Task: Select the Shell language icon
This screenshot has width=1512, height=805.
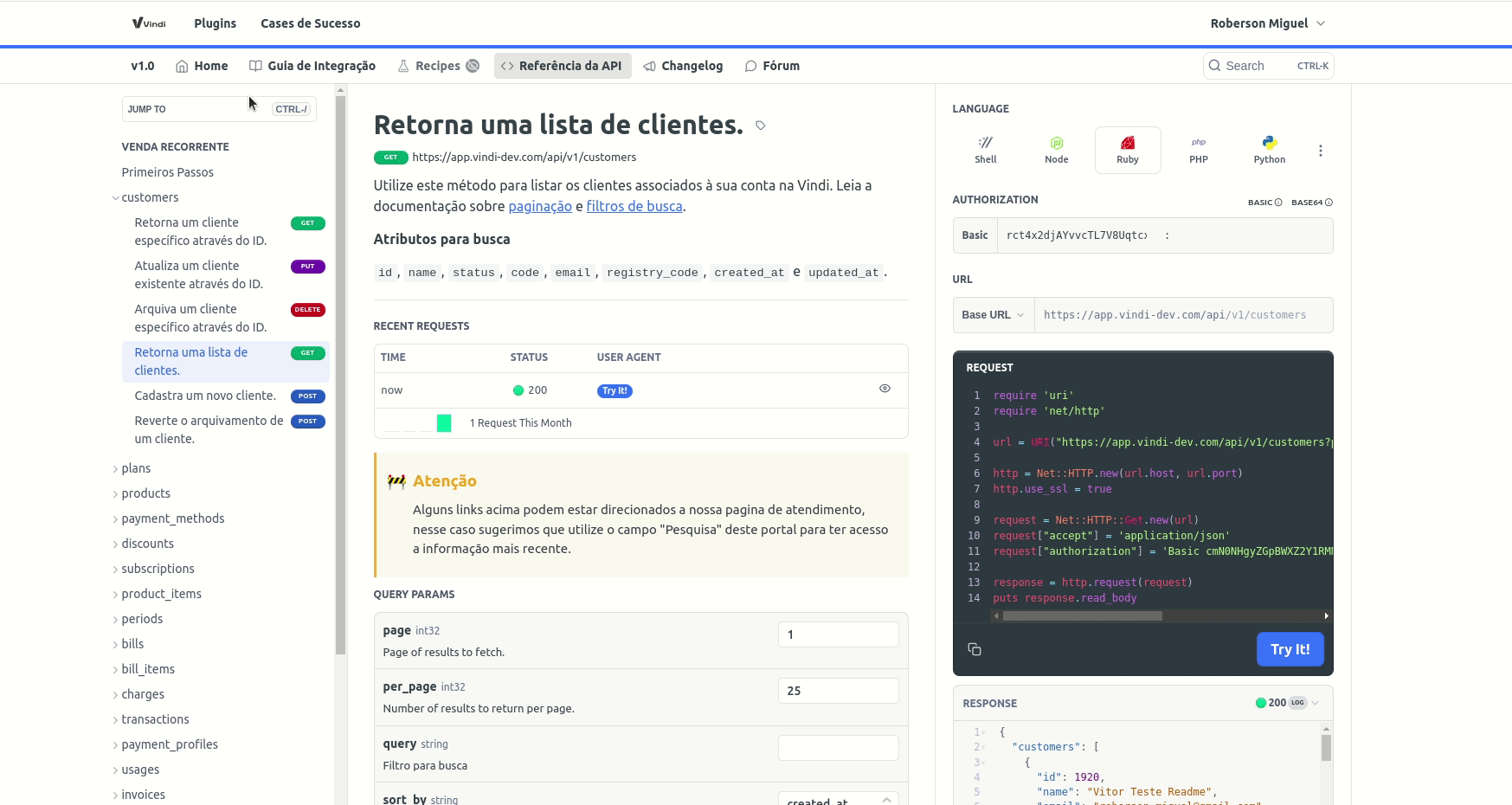Action: point(986,150)
